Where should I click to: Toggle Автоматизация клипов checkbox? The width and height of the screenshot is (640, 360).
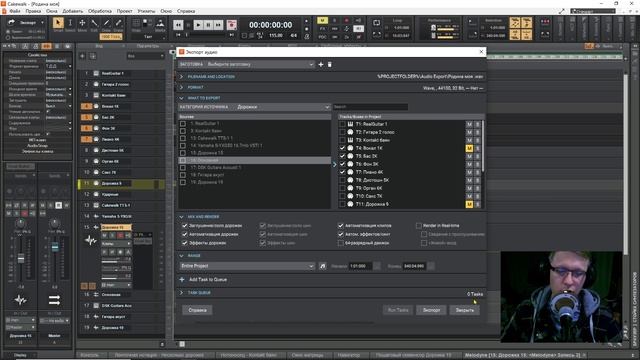click(x=341, y=225)
